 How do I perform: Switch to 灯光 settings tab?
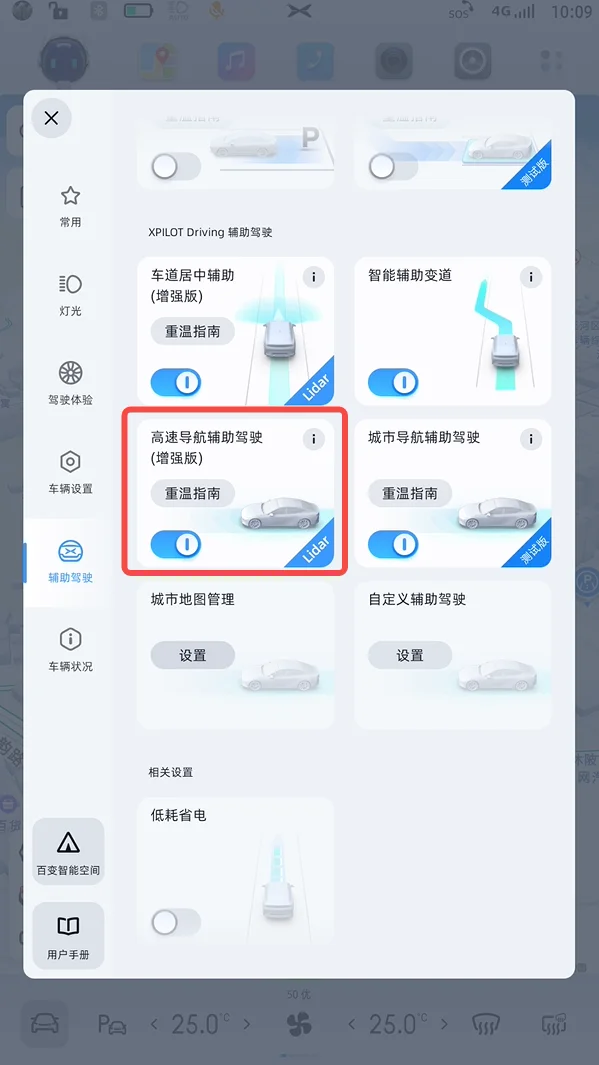(x=70, y=295)
